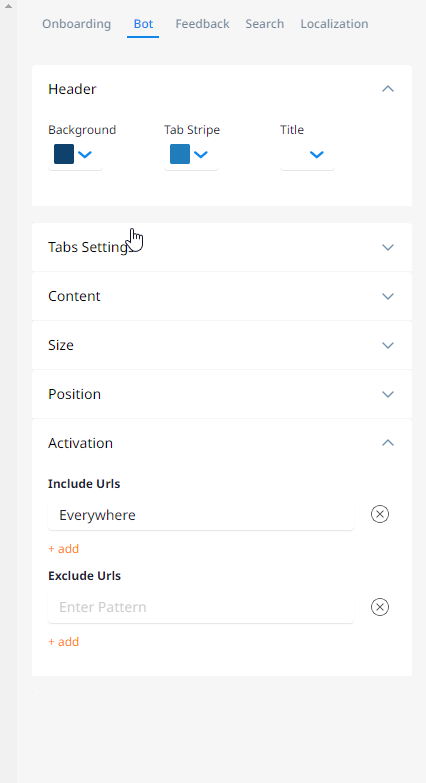Collapse the Header section chevron
426x783 pixels.
(388, 89)
